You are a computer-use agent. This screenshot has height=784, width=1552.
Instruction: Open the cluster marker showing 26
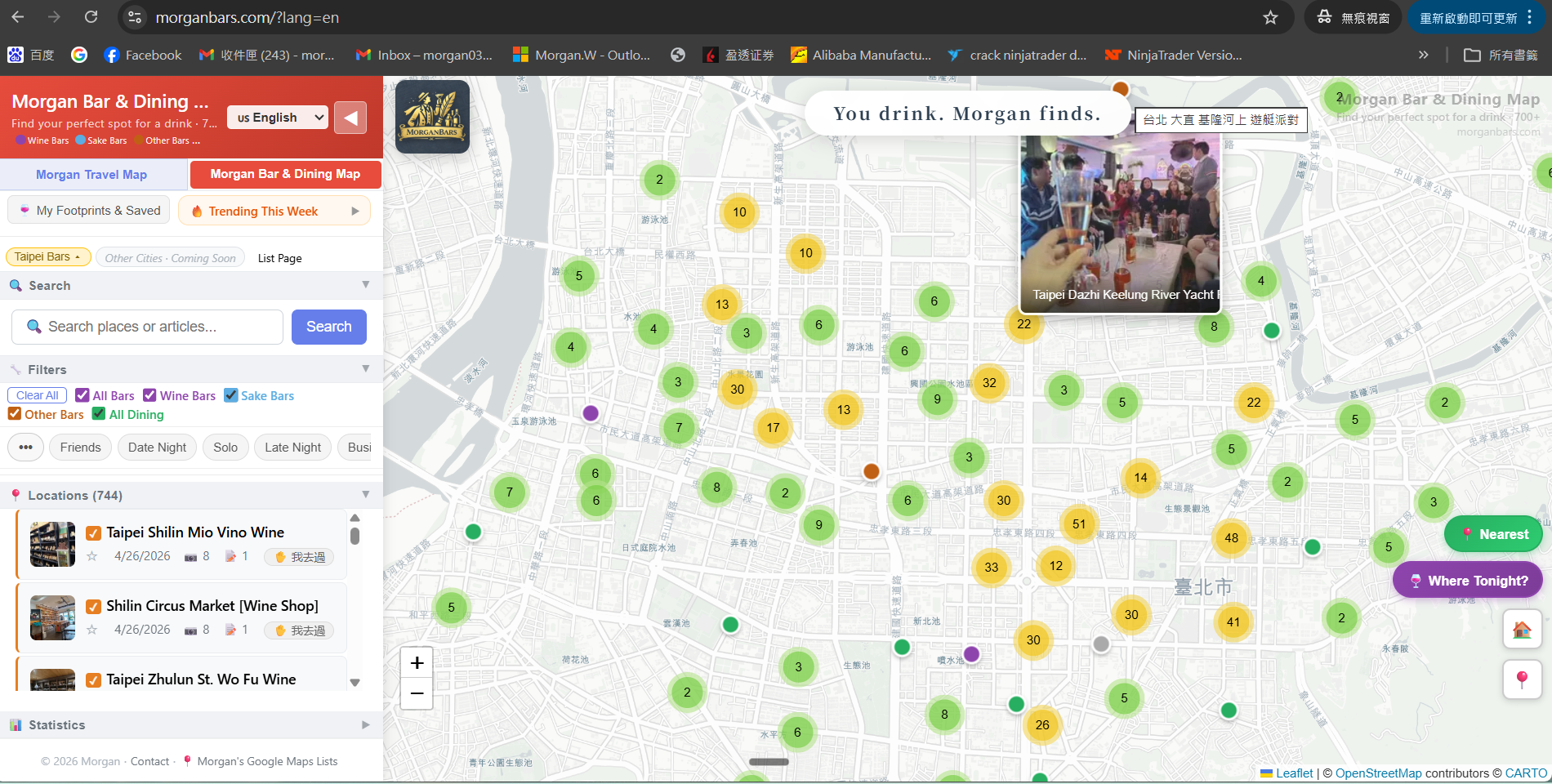pyautogui.click(x=1042, y=724)
